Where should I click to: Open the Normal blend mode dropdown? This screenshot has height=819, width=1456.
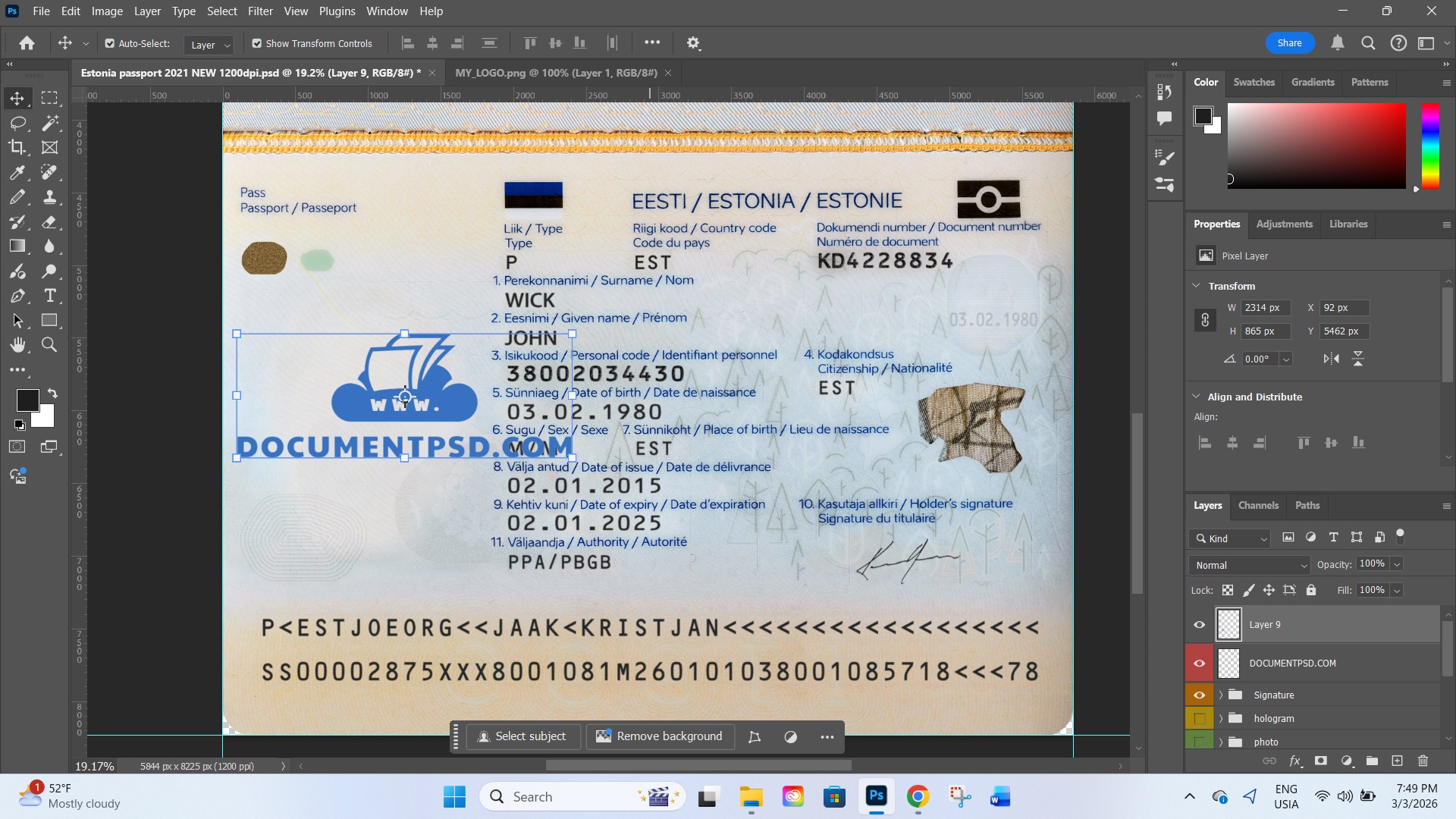(1249, 565)
